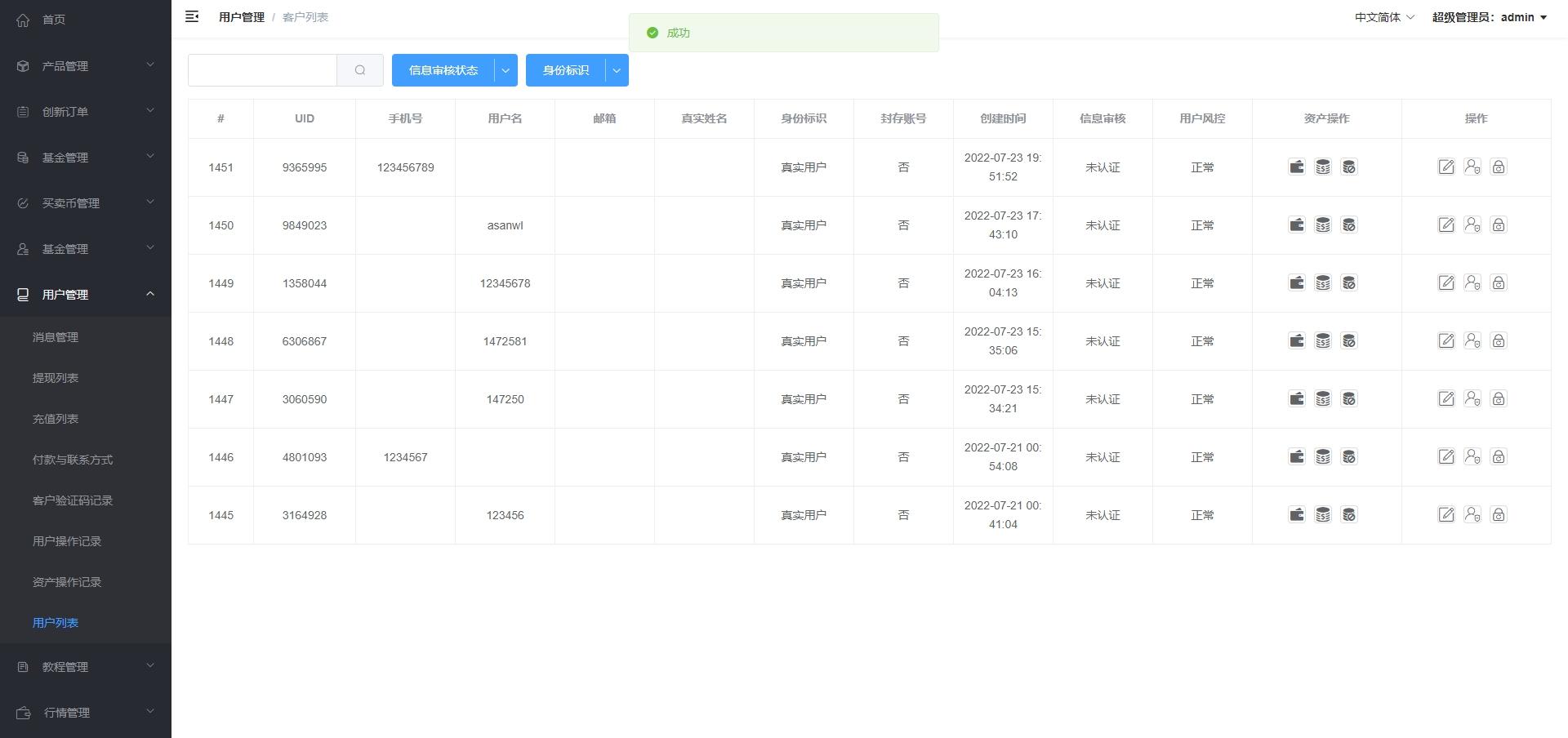Click 用户管理 breadcrumb link
The width and height of the screenshot is (1568, 738).
[242, 17]
